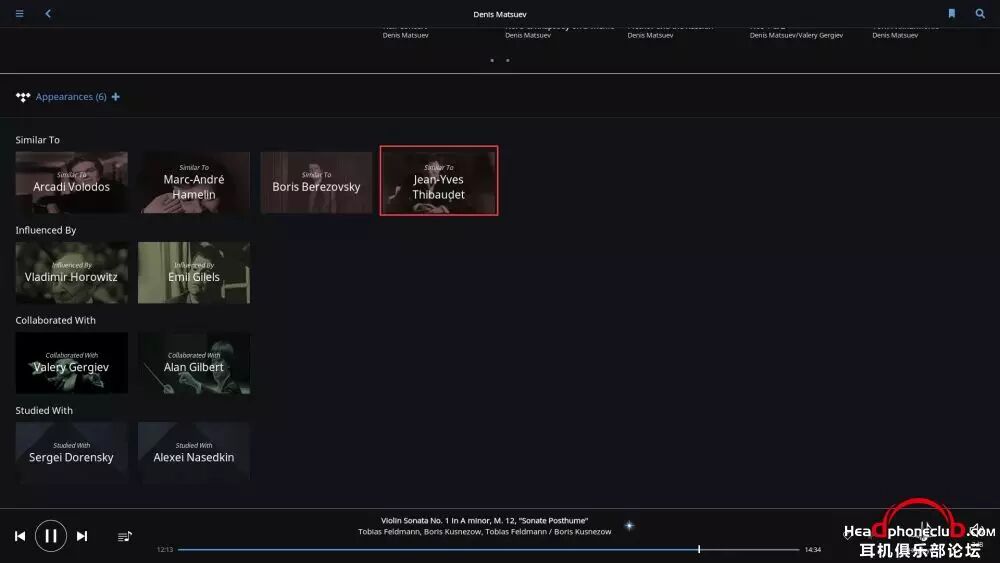Click the 'Denis Matsuev/Valery Gergiev' album artist text
The height and width of the screenshot is (563, 1000).
click(796, 35)
